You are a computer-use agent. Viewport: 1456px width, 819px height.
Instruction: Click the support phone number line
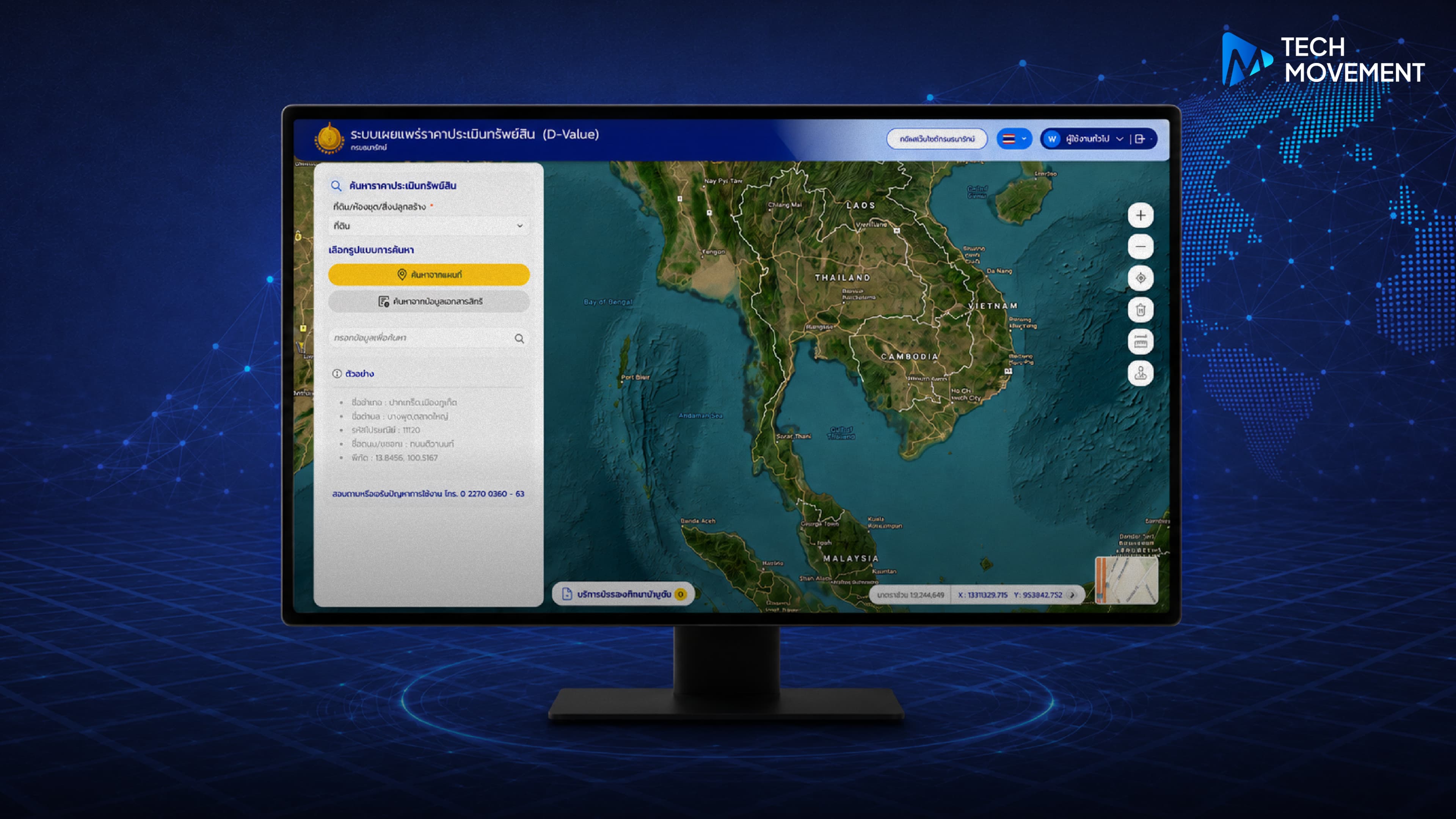pyautogui.click(x=428, y=494)
